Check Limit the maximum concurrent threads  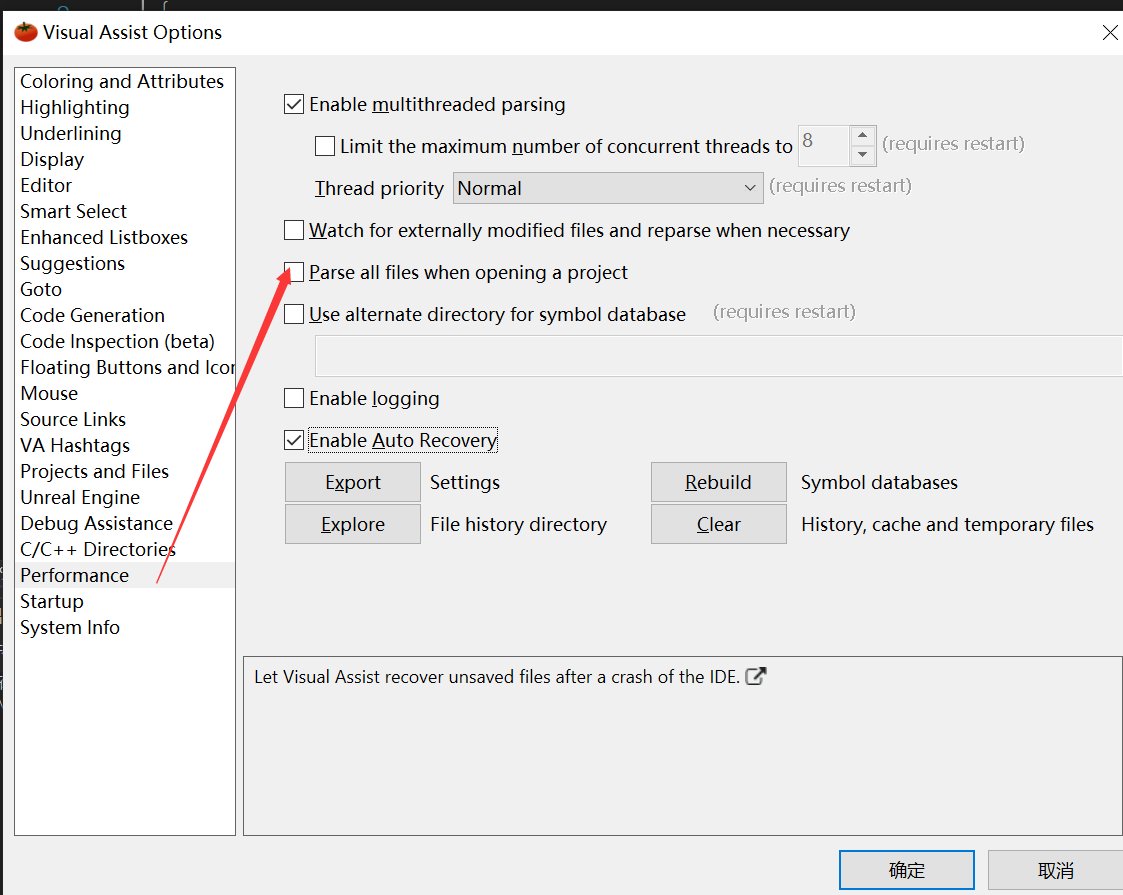(325, 146)
